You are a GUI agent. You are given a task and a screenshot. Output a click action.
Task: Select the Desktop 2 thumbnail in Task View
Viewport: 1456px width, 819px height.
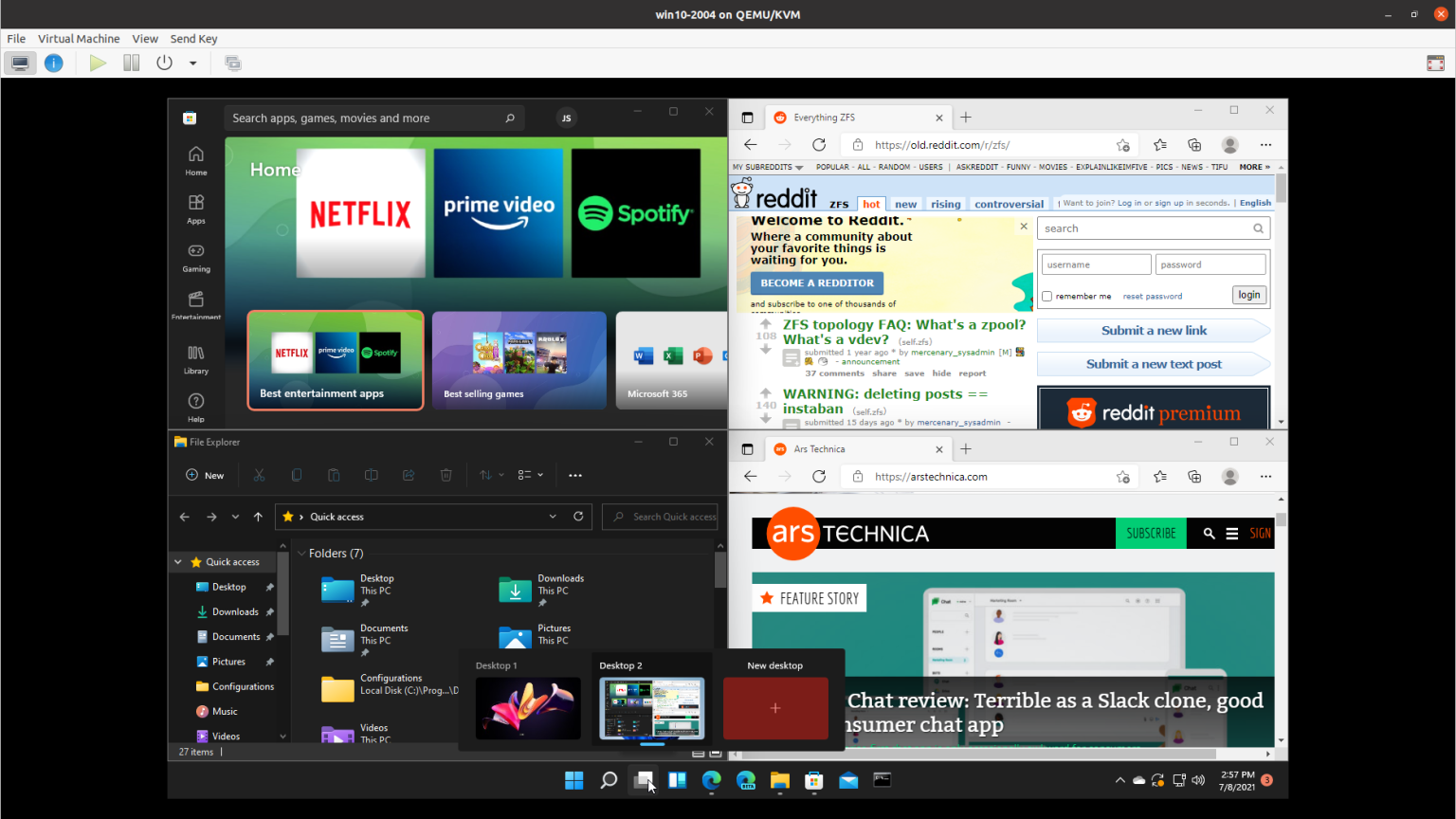pyautogui.click(x=651, y=706)
